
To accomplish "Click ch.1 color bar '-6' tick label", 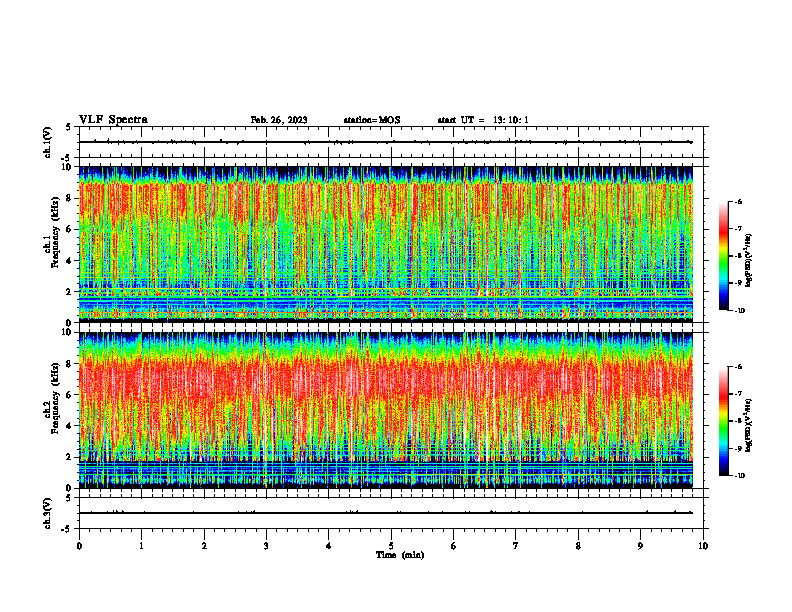I will 738,202.
